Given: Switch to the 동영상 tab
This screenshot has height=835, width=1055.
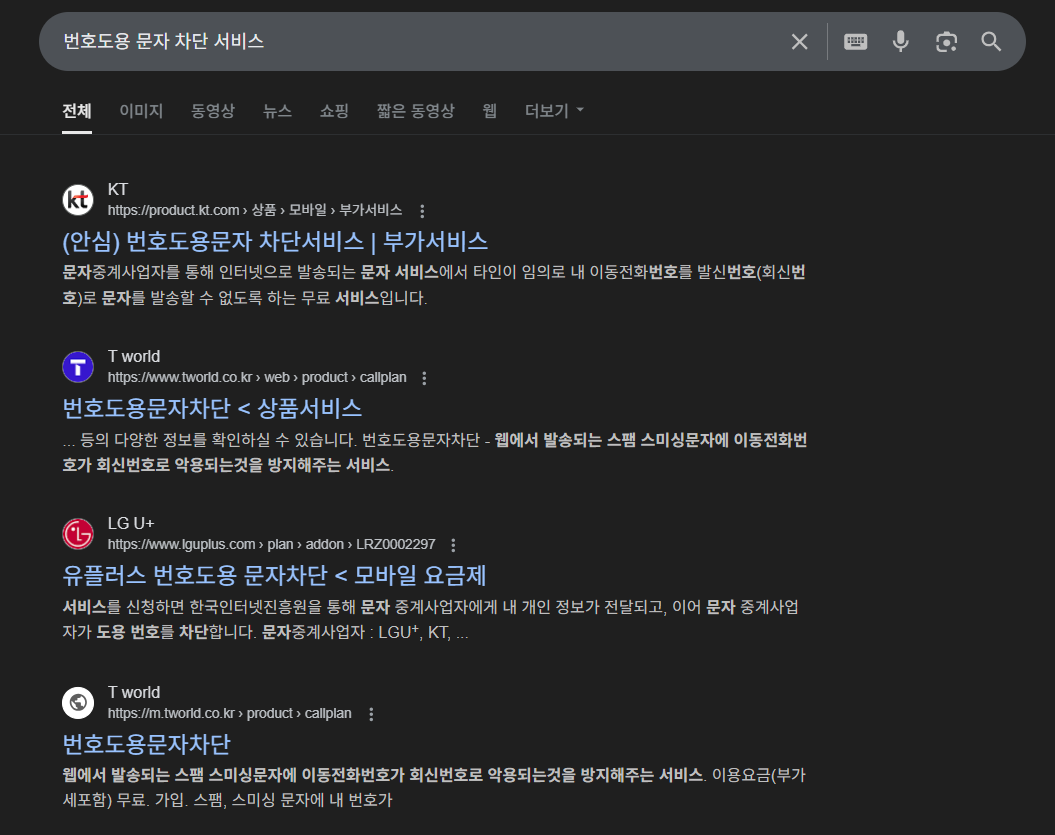Looking at the screenshot, I should pos(213,111).
